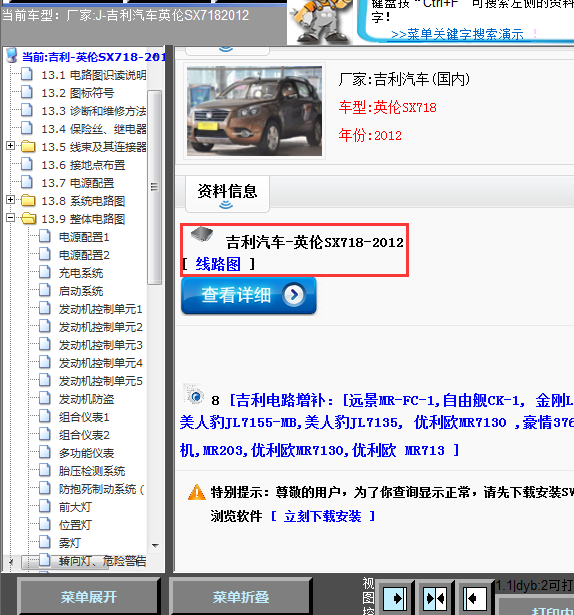This screenshot has height=615, width=574.
Task: Click the computer icon next to 当前:吉利-英伦SX718
Action: point(12,56)
